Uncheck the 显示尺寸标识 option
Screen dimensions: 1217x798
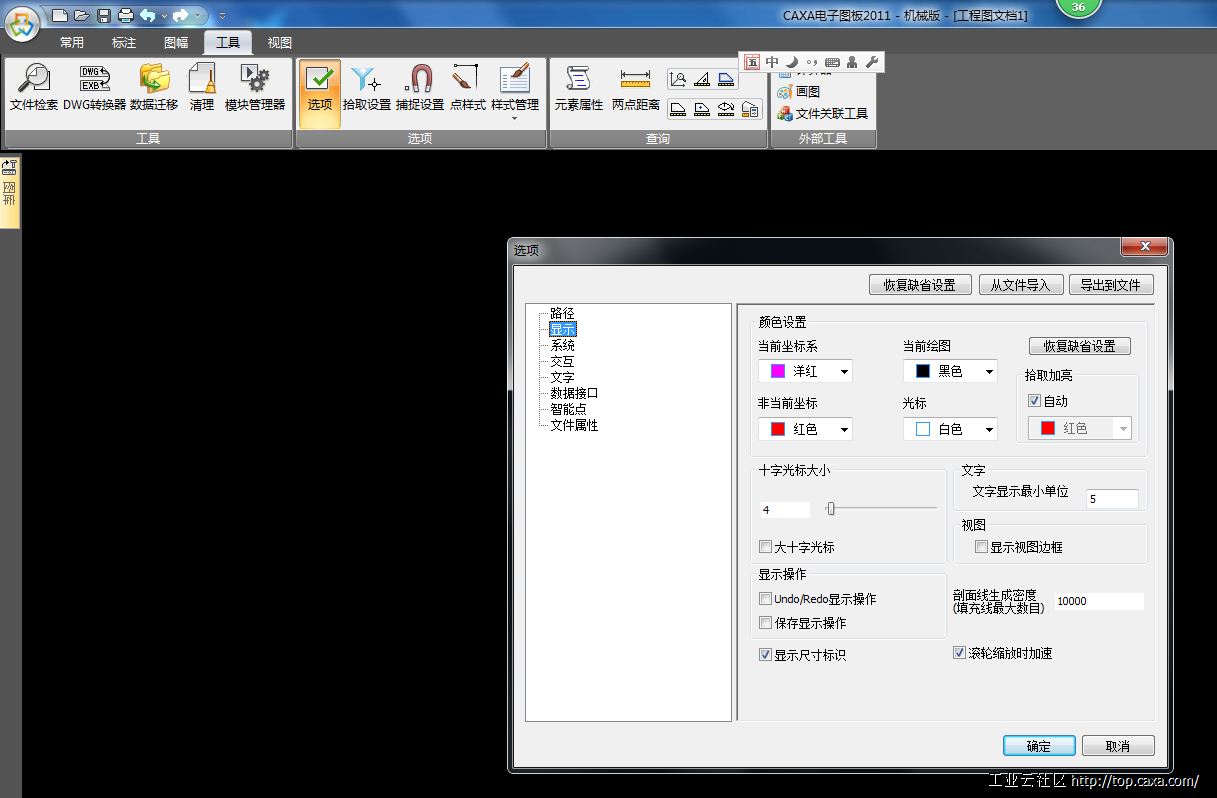point(766,655)
